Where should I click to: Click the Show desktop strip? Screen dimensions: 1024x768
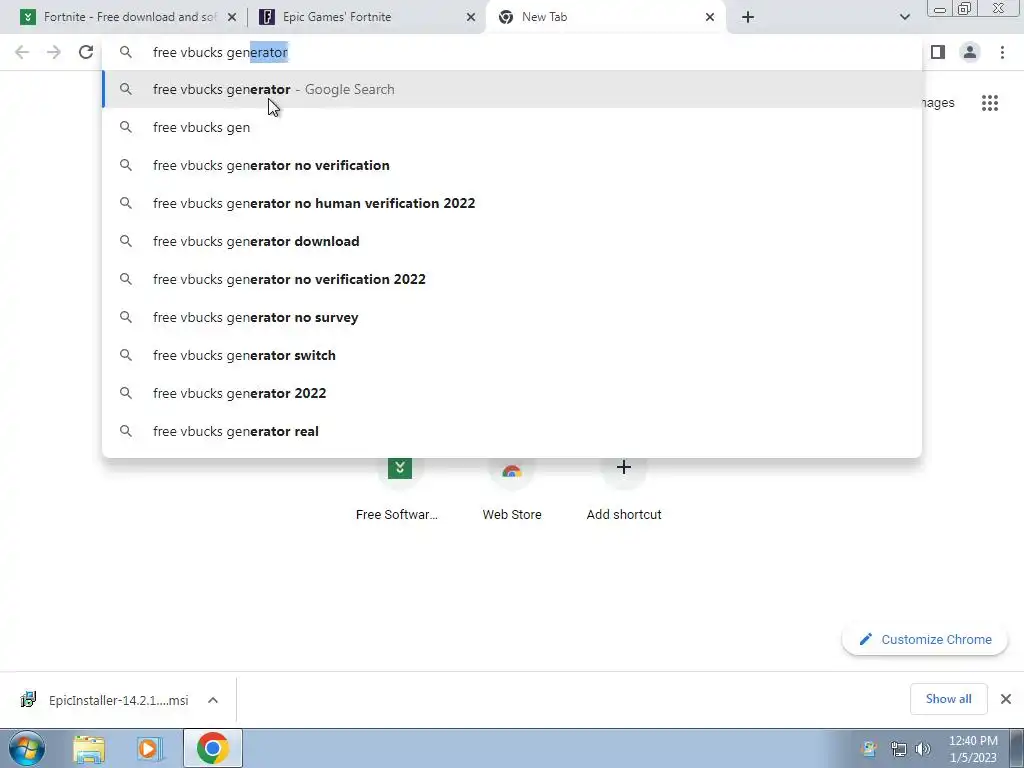1017,748
